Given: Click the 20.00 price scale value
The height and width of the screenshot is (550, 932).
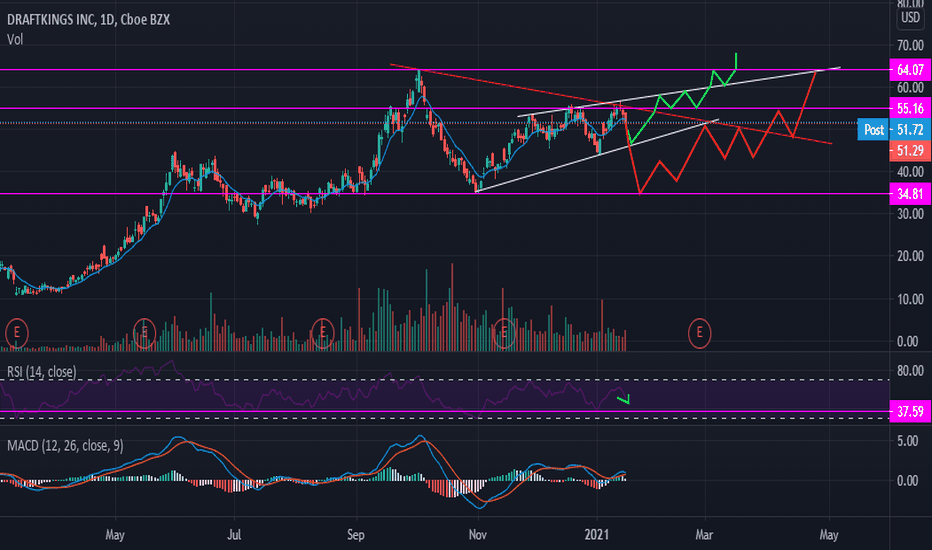Looking at the screenshot, I should tap(910, 256).
